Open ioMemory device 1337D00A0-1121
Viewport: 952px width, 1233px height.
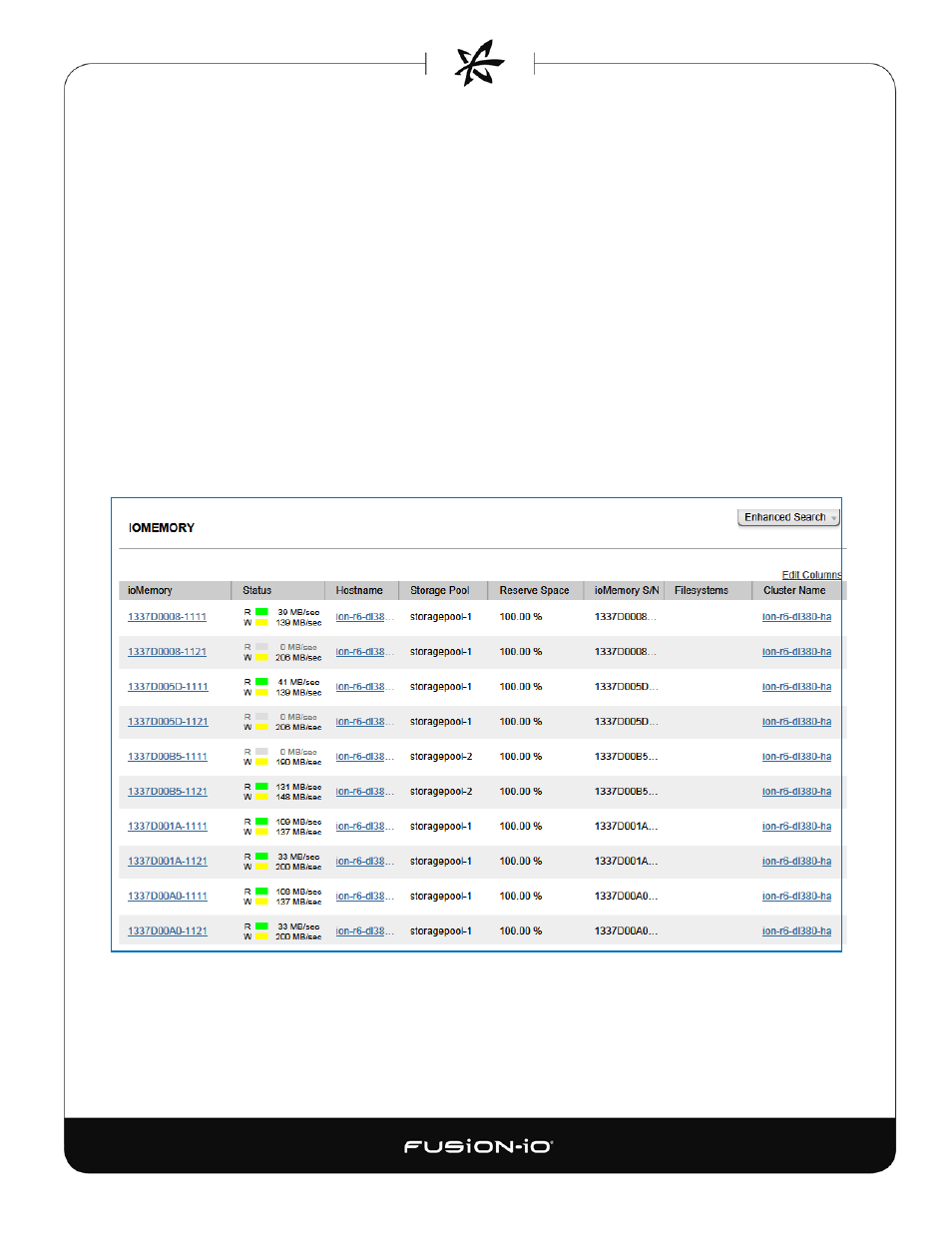tap(168, 931)
